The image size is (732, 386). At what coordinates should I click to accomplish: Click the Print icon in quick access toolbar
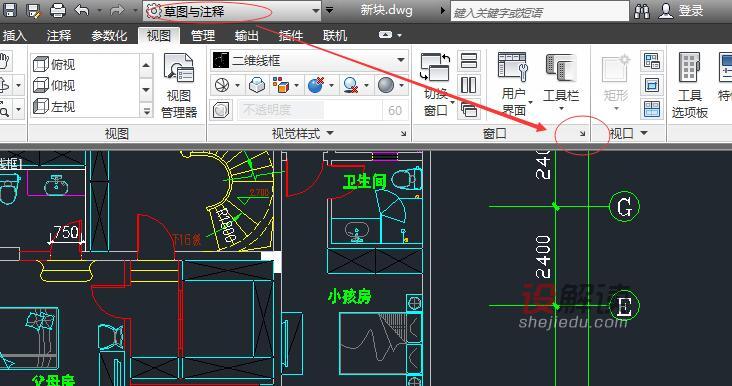coord(57,10)
